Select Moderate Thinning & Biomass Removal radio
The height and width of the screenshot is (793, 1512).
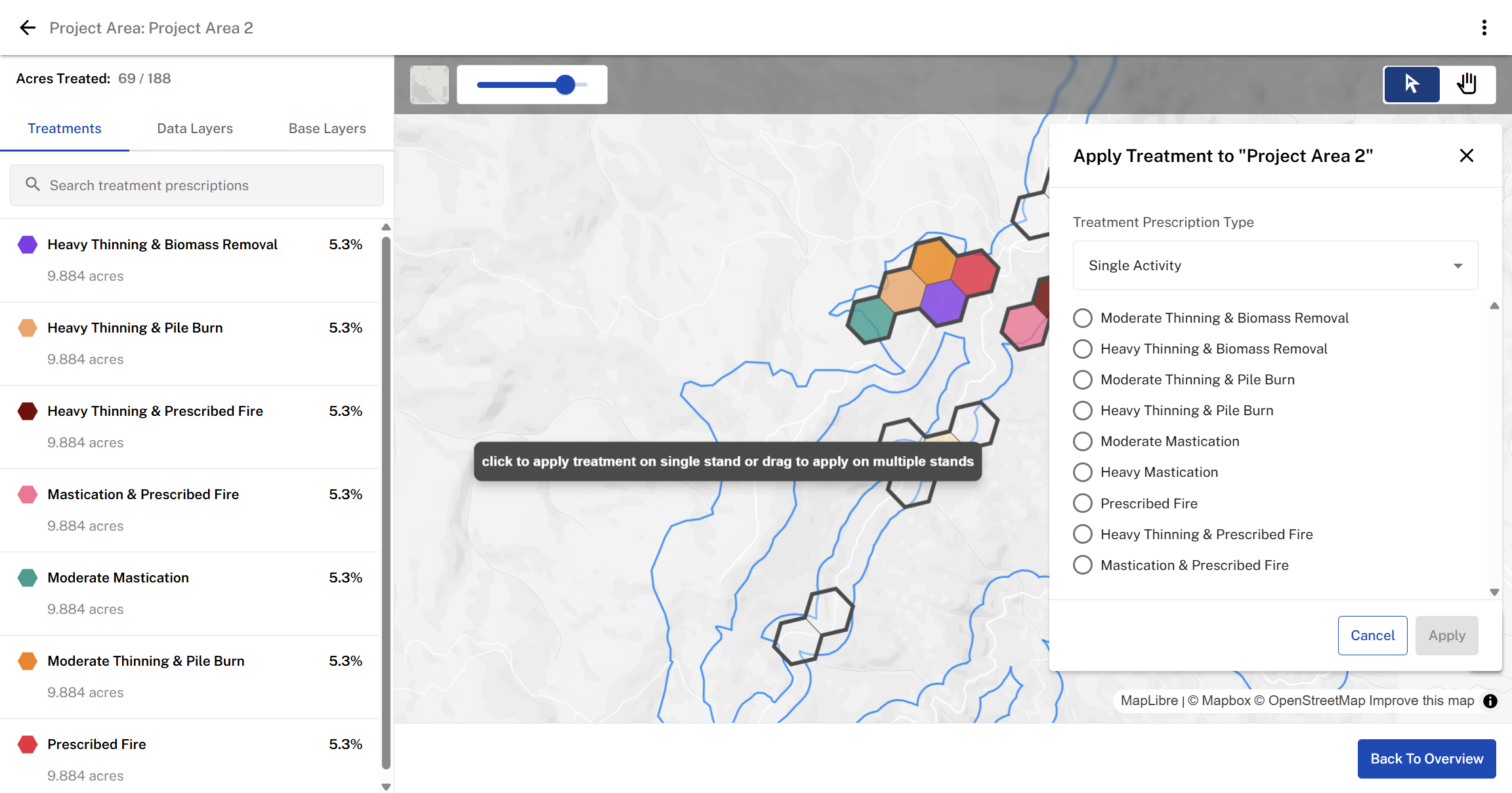(1083, 318)
